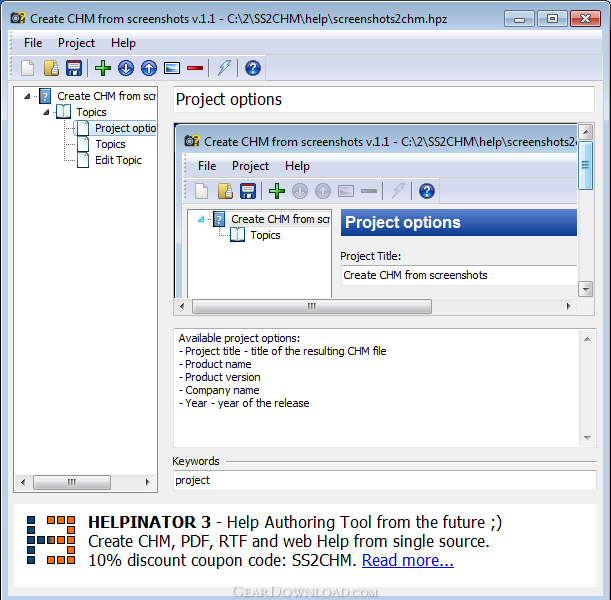Delete topic with the red minus icon

(x=195, y=68)
